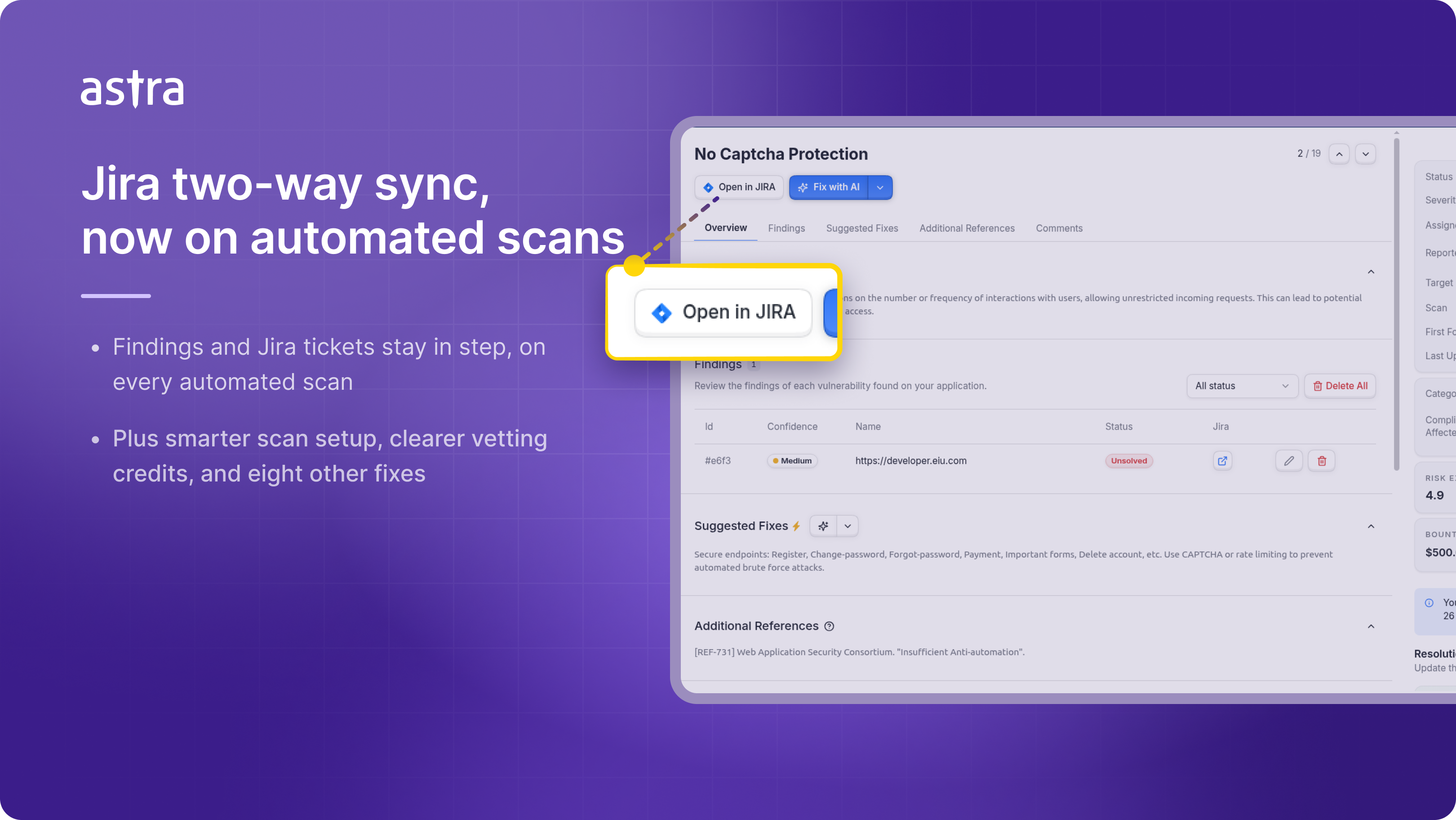Collapse the Suggested Fixes section
The image size is (1456, 820).
click(x=1371, y=526)
